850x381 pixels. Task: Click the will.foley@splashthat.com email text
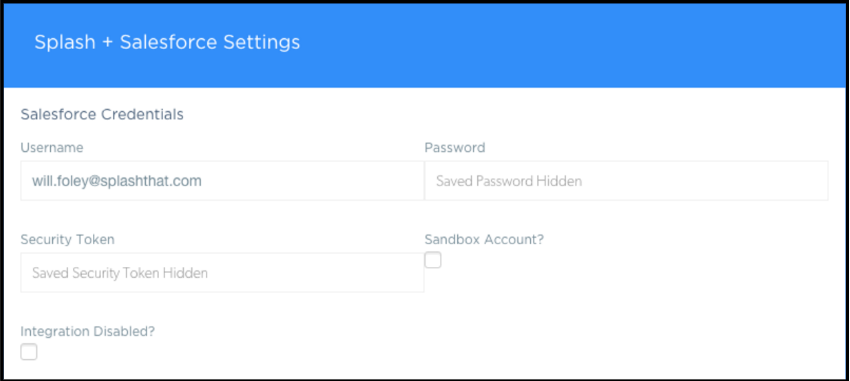[x=117, y=181]
